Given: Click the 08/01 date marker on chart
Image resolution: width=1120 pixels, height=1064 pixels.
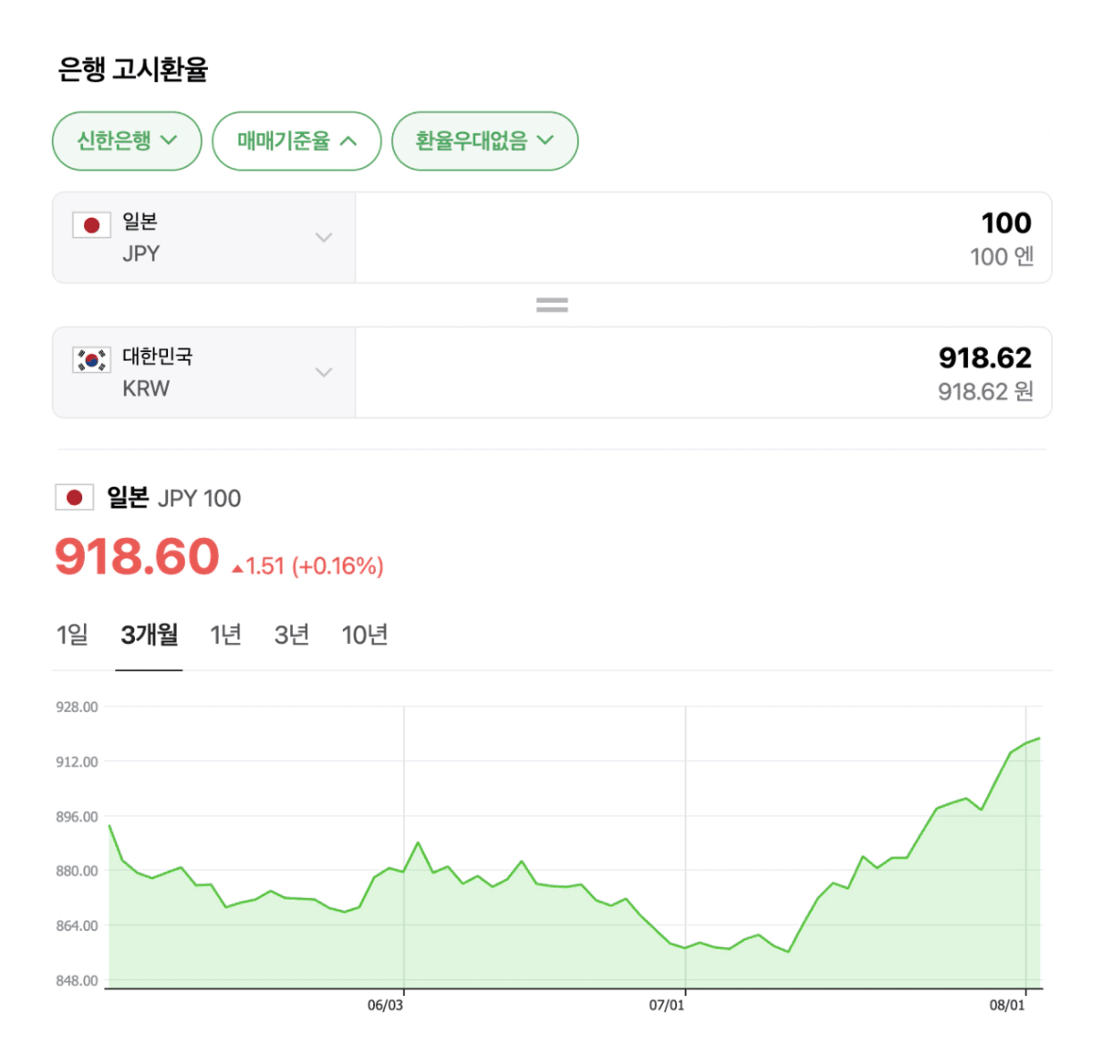Looking at the screenshot, I should click(1007, 1005).
